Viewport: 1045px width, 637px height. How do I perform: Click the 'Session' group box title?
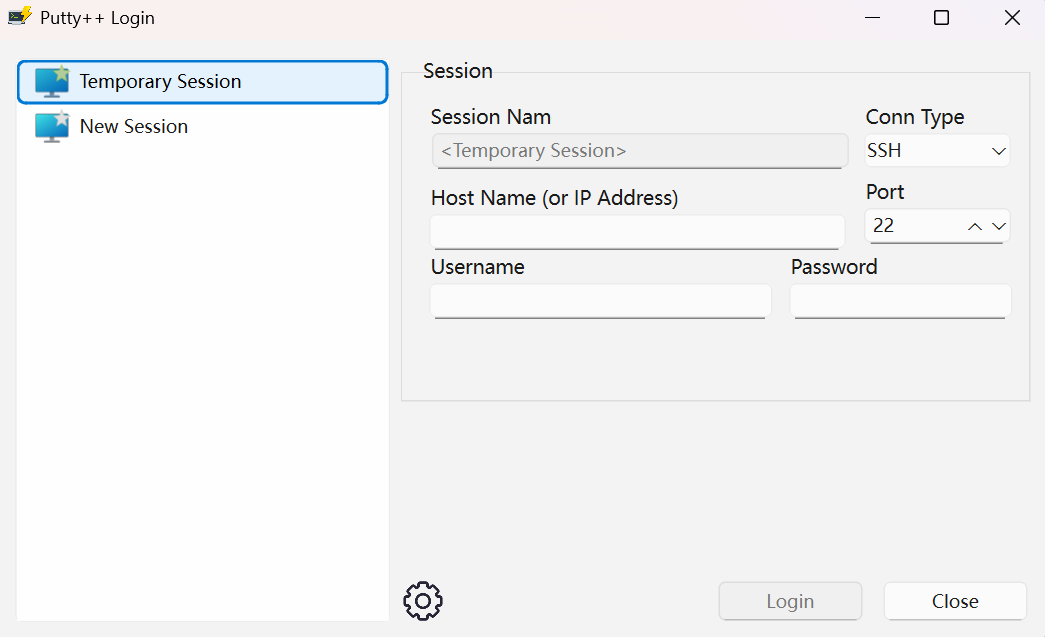pos(458,71)
